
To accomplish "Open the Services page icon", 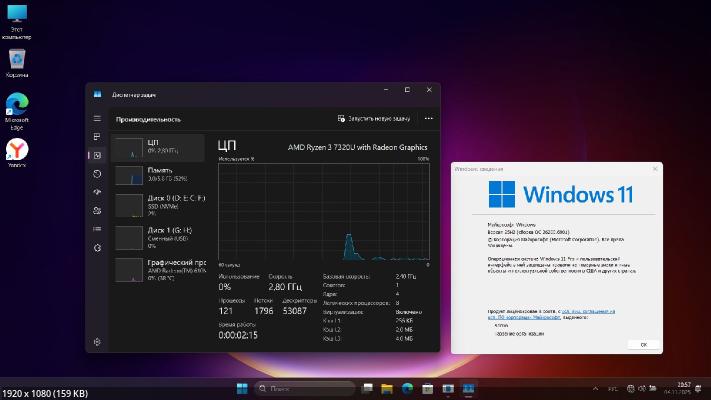I will [97, 247].
